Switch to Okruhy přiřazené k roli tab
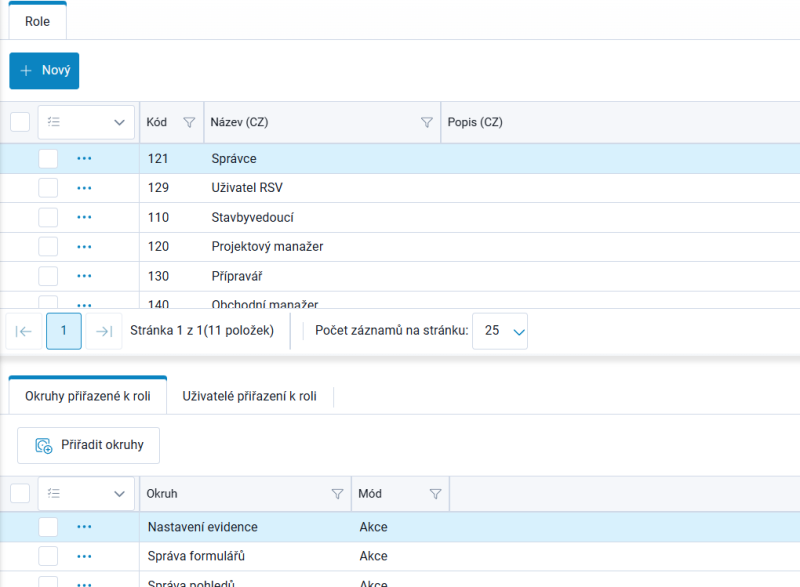 88,396
